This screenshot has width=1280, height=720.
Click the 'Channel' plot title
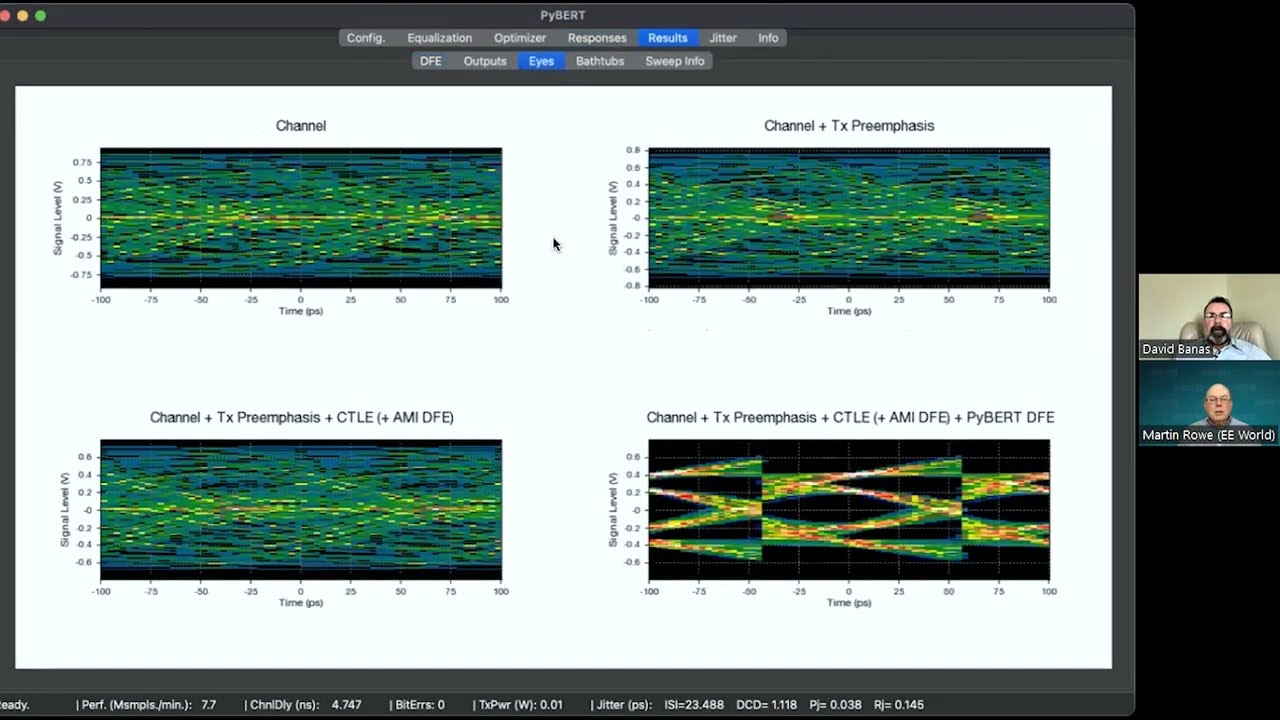(301, 126)
